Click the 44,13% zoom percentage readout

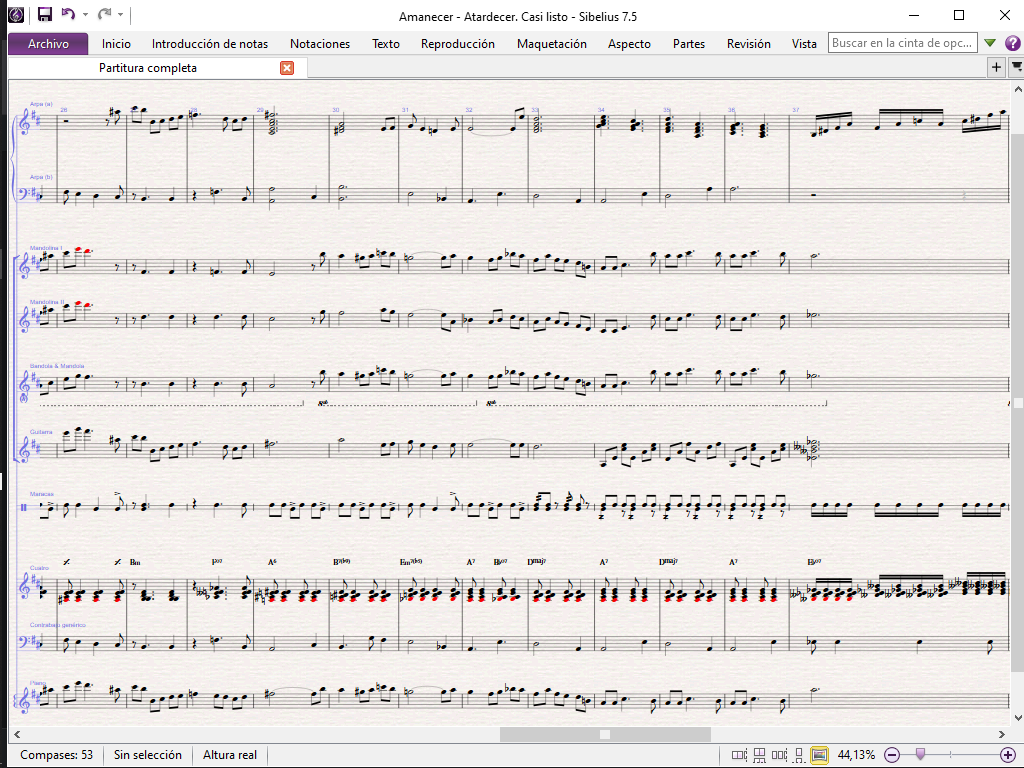click(x=856, y=755)
